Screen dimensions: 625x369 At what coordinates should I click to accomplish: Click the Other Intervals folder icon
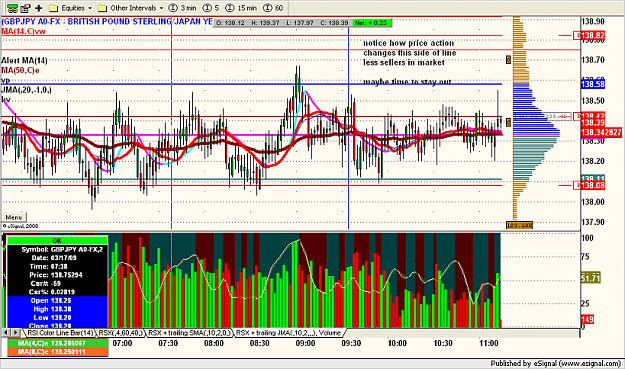coord(102,8)
